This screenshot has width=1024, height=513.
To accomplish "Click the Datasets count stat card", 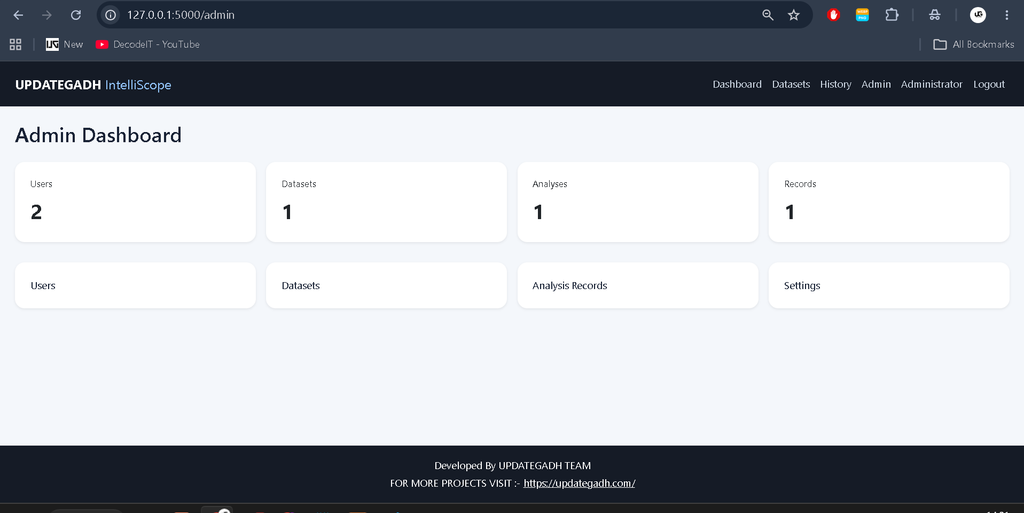I will pyautogui.click(x=386, y=202).
